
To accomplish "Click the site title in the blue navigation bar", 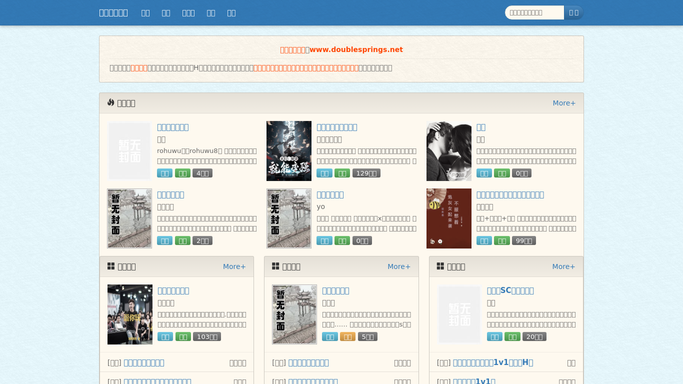I will coord(113,13).
